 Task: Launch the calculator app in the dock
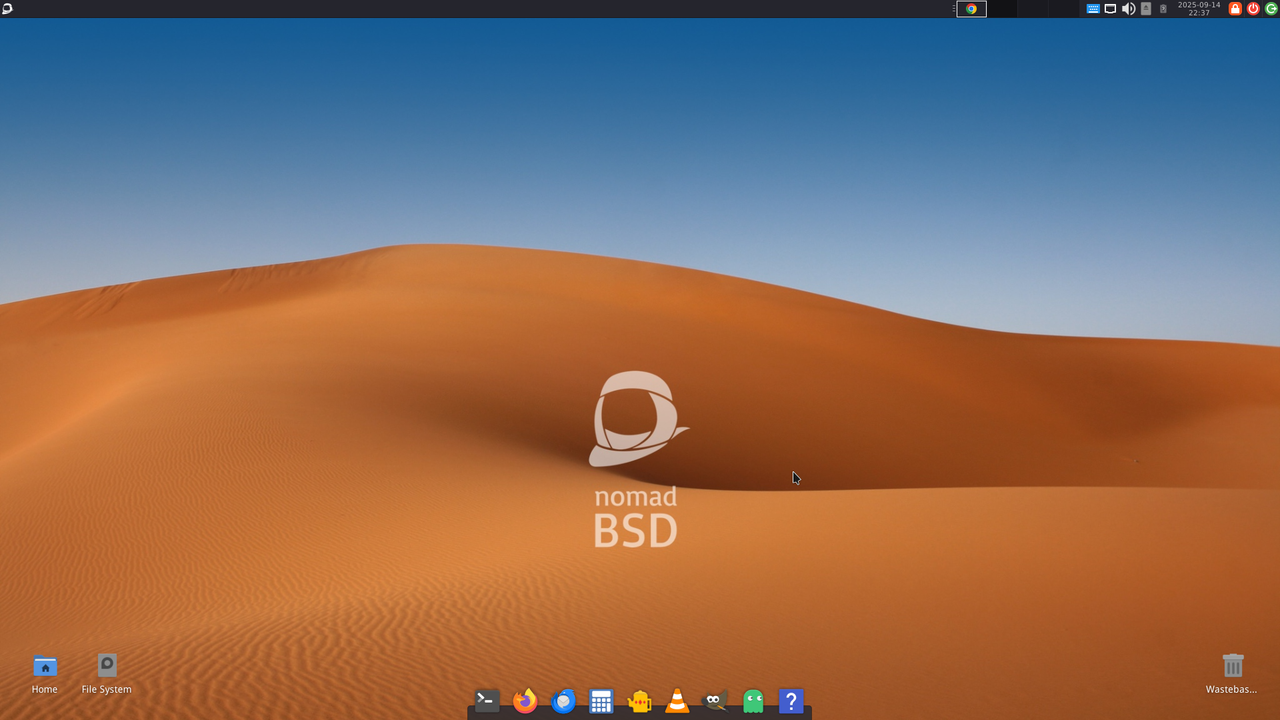pos(601,701)
